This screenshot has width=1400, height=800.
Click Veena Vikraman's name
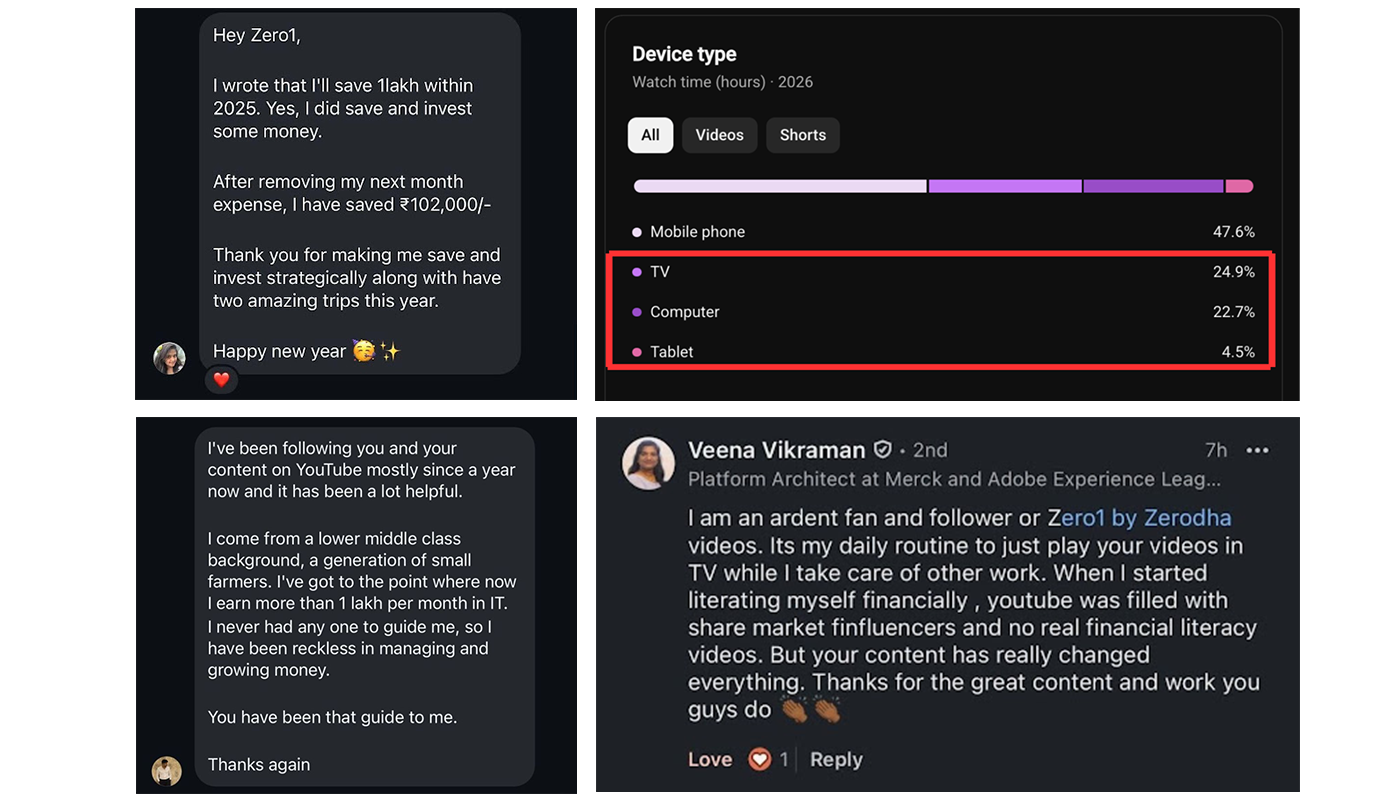point(778,450)
